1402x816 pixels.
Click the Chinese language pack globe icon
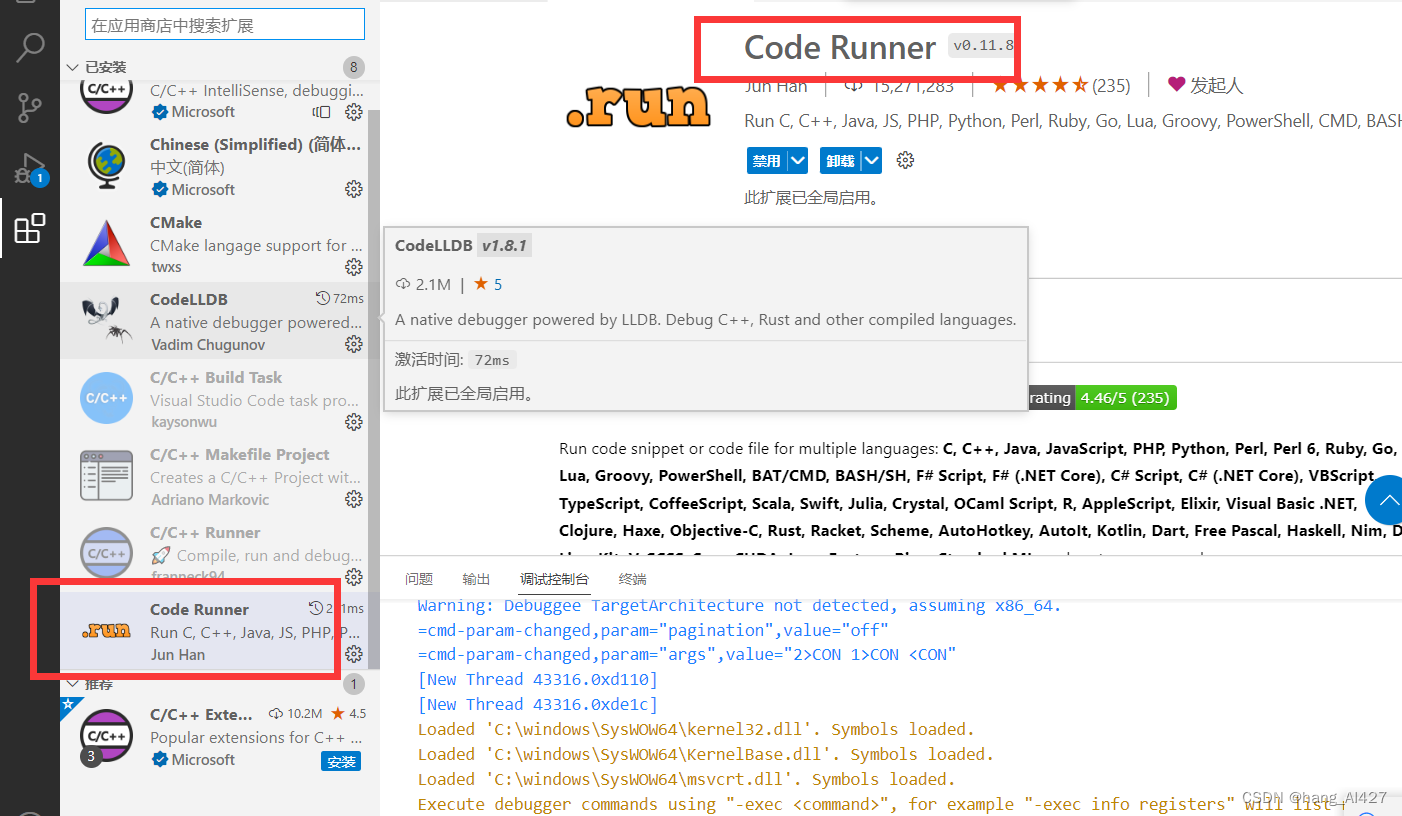pyautogui.click(x=106, y=166)
